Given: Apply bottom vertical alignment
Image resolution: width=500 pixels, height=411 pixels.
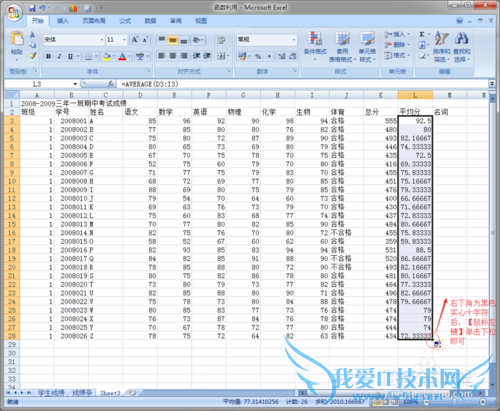Looking at the screenshot, I should [184, 40].
